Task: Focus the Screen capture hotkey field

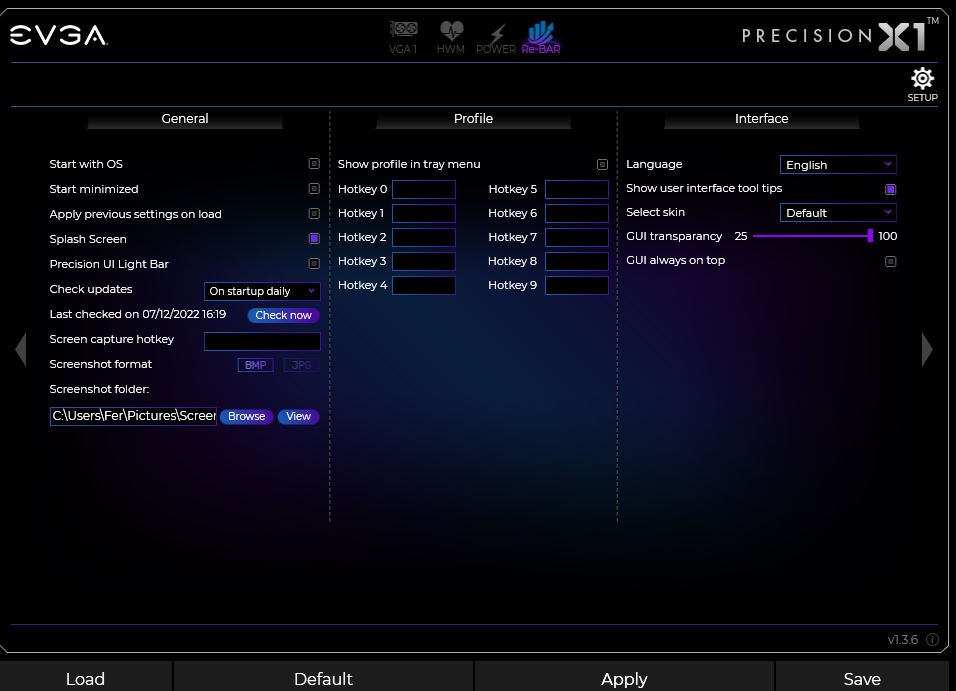Action: click(x=262, y=341)
